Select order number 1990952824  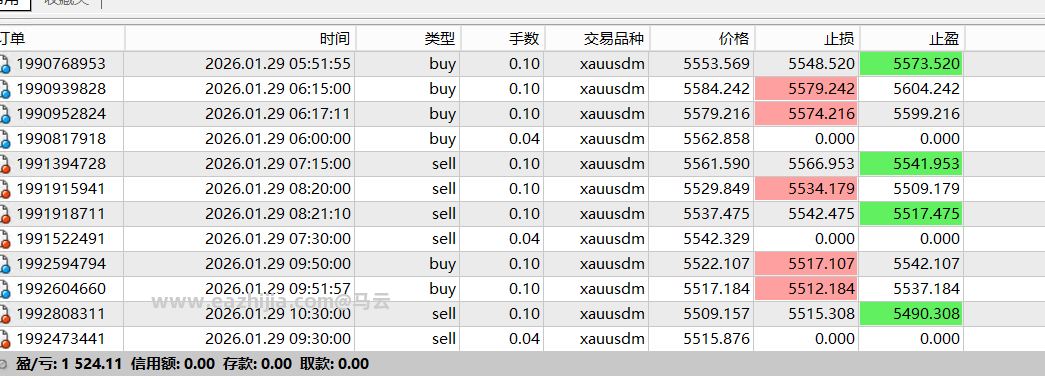(61, 114)
